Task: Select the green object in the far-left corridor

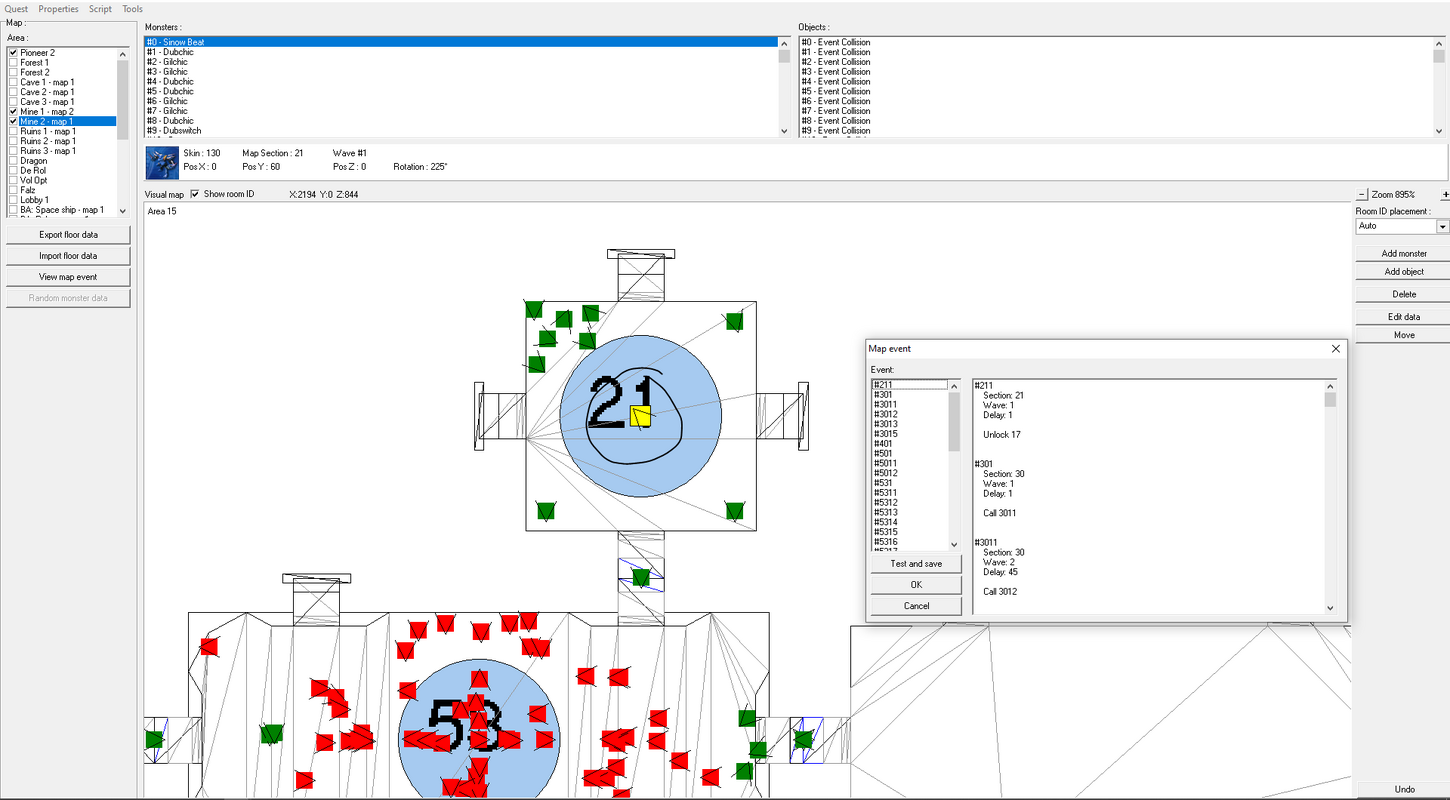Action: (153, 739)
